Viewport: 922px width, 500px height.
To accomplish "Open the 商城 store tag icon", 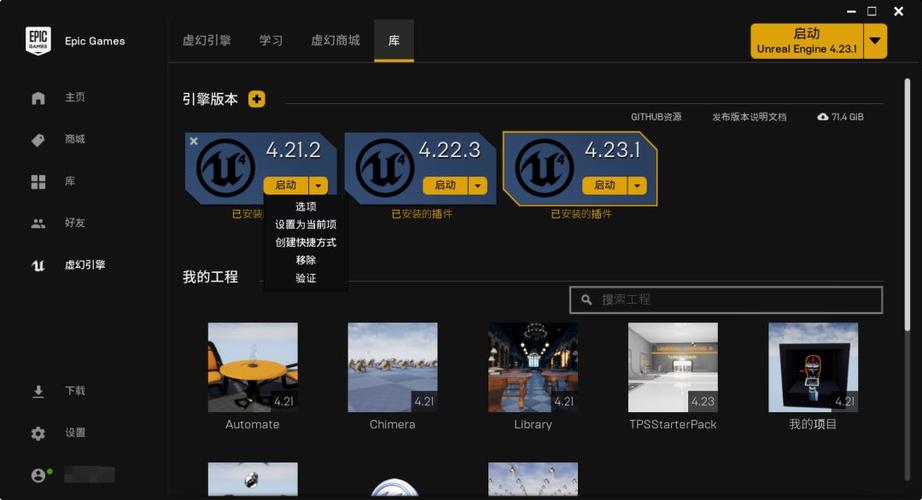I will (x=38, y=140).
